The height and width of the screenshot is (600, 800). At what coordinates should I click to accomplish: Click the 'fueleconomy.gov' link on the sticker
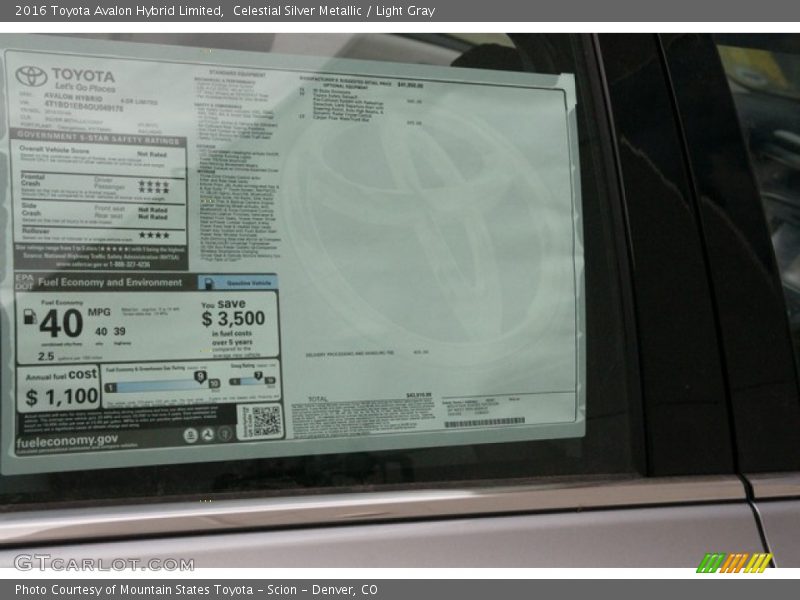(x=67, y=441)
